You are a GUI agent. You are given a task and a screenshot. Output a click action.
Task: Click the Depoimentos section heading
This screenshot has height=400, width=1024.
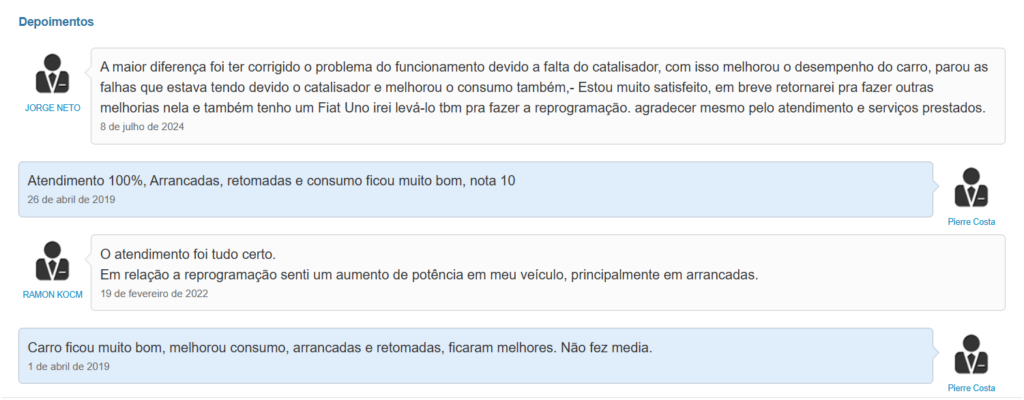pyautogui.click(x=56, y=22)
